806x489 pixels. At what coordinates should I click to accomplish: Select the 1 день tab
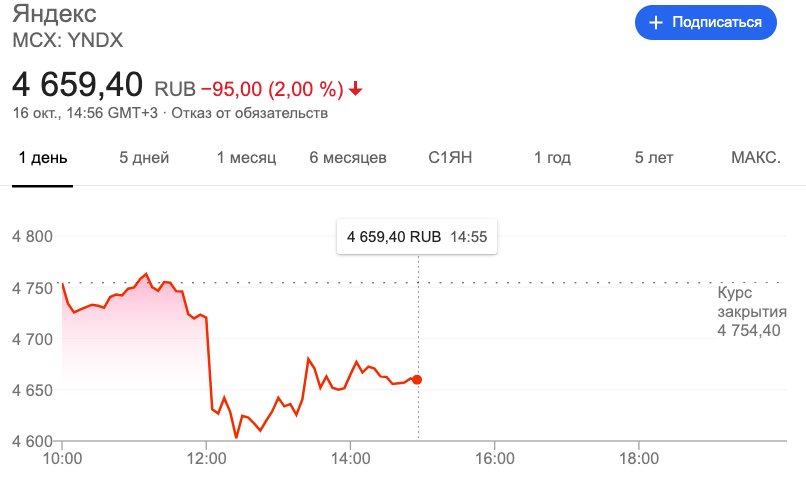pos(43,157)
